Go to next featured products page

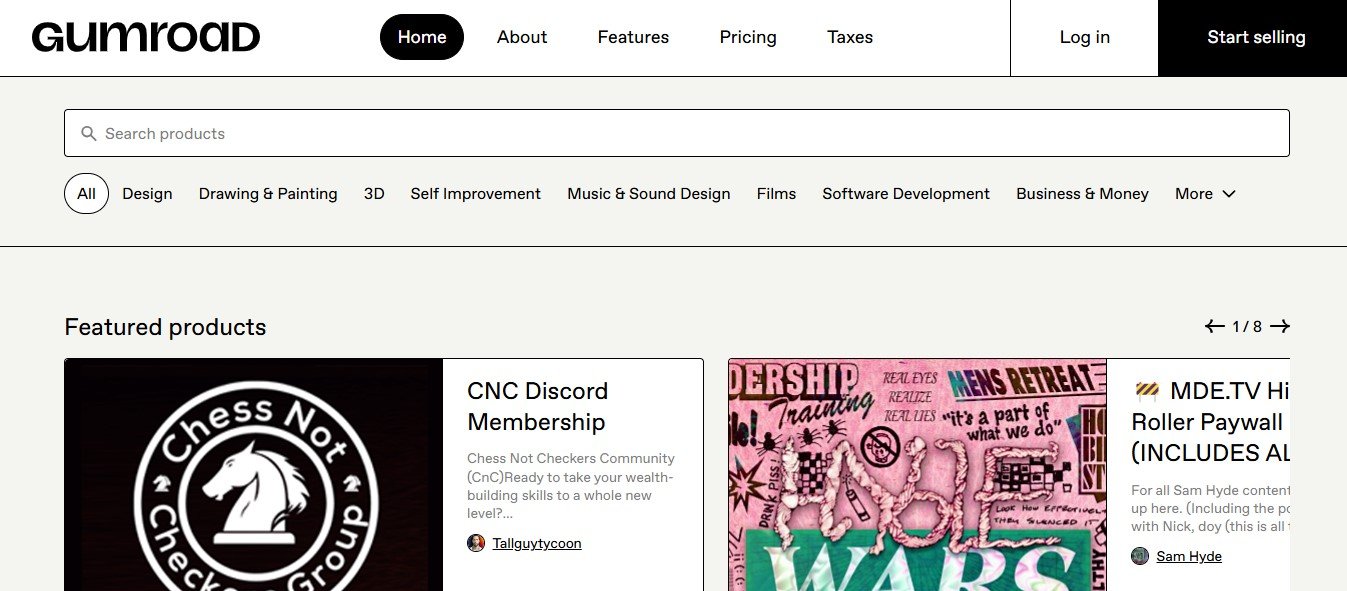click(1280, 326)
